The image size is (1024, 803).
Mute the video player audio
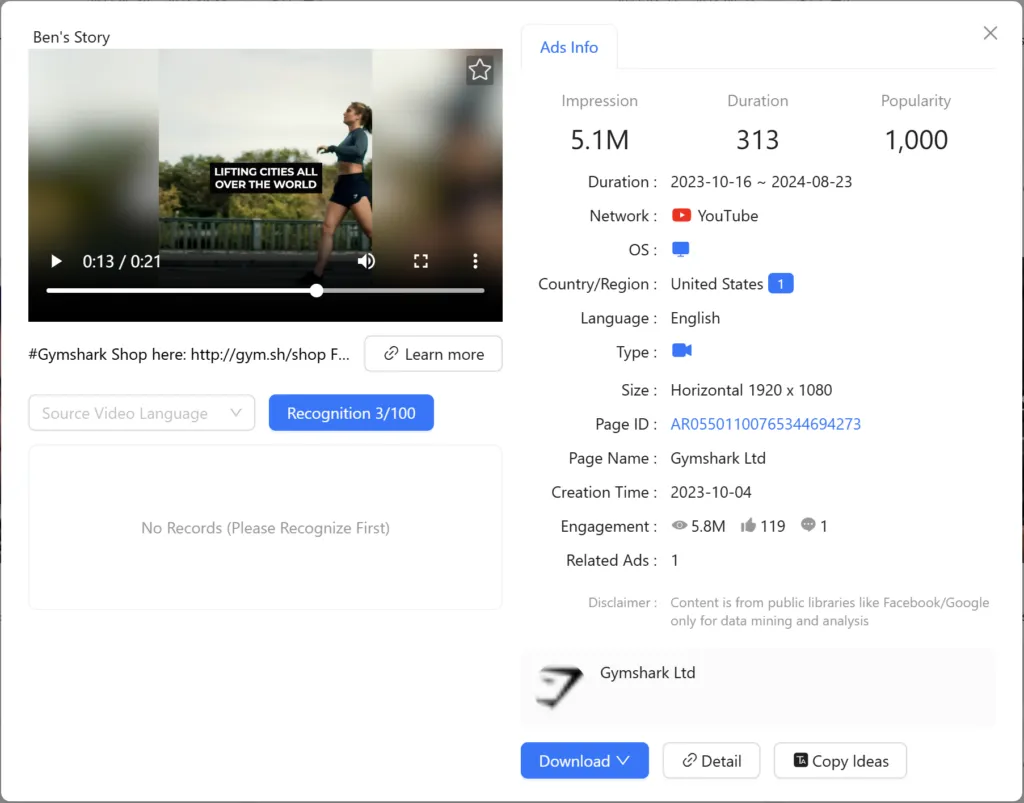click(367, 260)
